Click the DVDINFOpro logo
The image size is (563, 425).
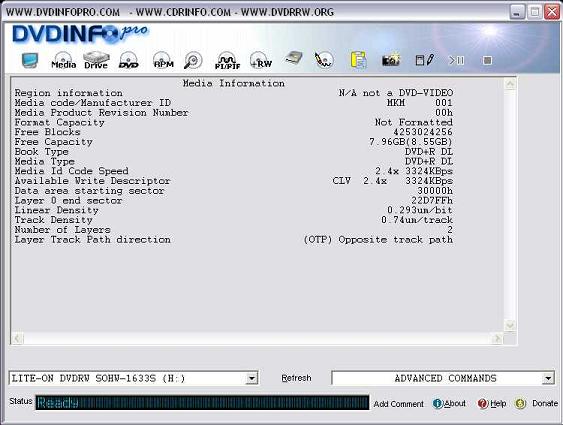(x=80, y=34)
